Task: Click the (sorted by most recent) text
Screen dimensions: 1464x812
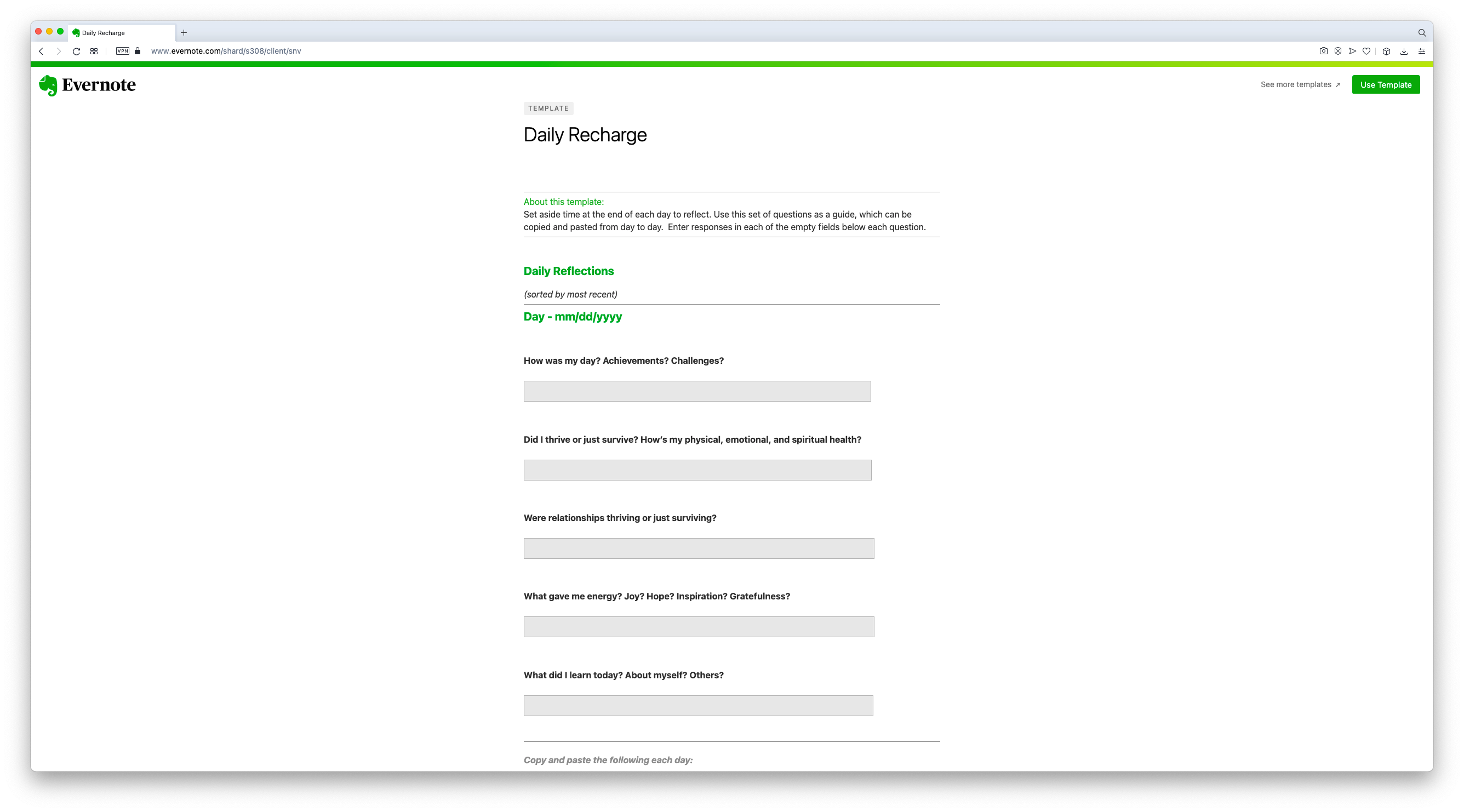Action: coord(570,294)
